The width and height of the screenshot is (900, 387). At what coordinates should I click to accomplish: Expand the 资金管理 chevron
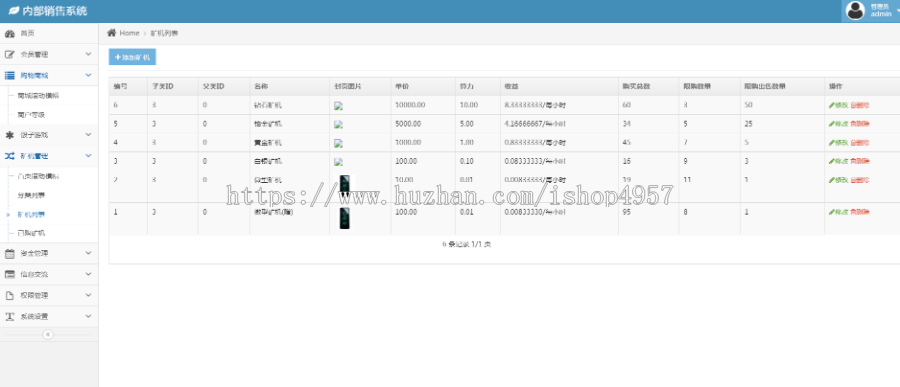click(88, 253)
